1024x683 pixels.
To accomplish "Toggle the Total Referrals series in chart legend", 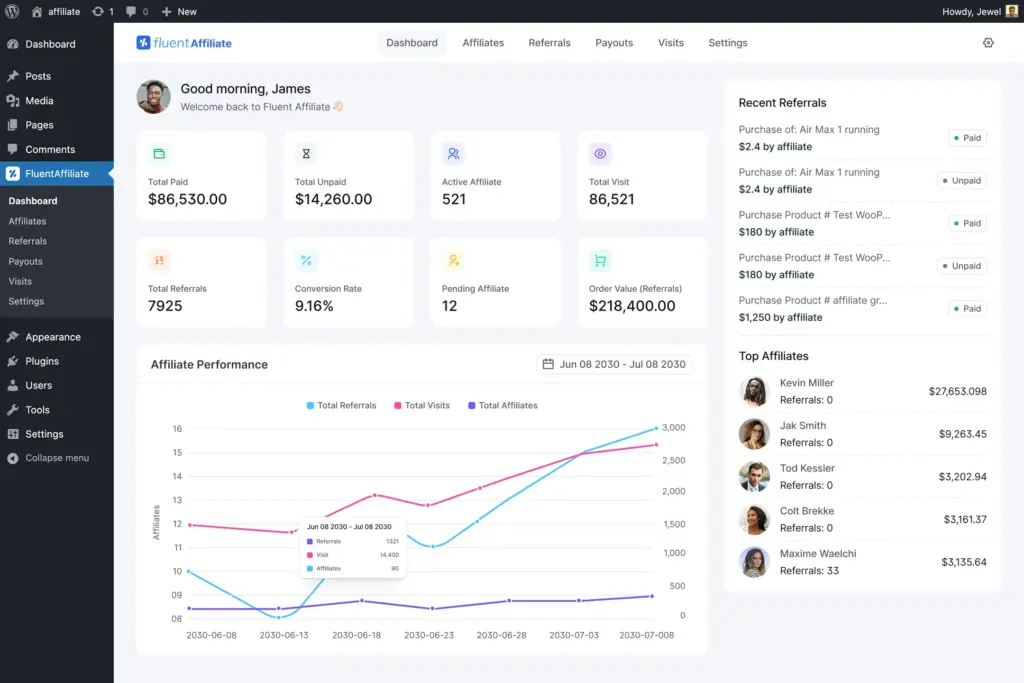I will tap(343, 405).
